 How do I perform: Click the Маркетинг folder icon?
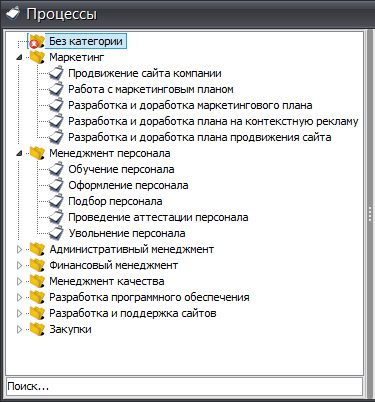(37, 57)
